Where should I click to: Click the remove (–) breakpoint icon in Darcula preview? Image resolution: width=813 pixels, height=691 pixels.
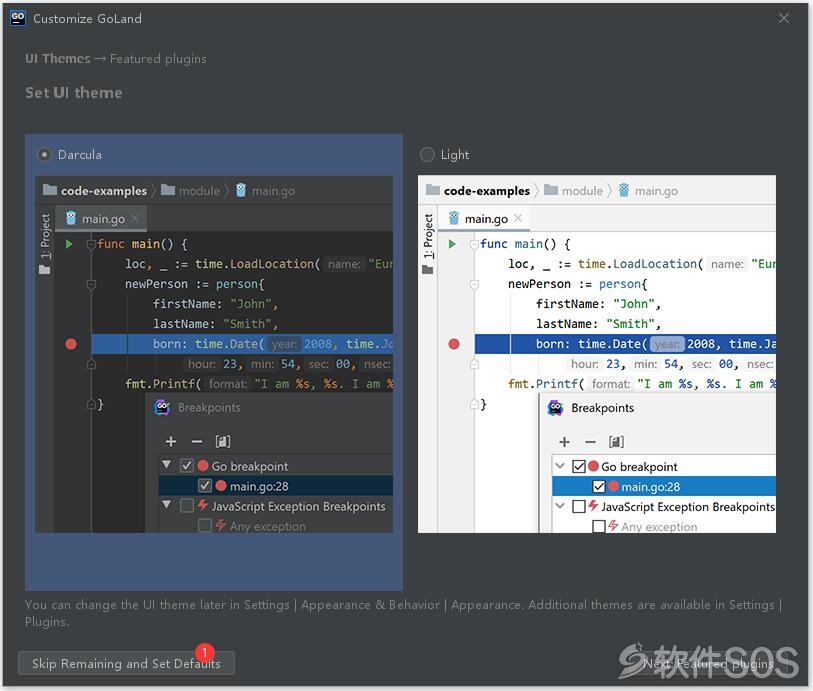coord(197,442)
